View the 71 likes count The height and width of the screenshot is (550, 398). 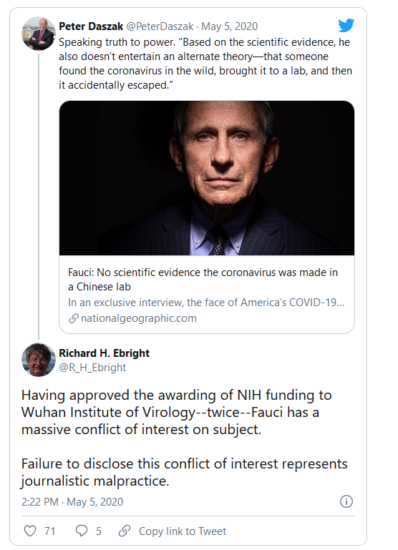50,531
